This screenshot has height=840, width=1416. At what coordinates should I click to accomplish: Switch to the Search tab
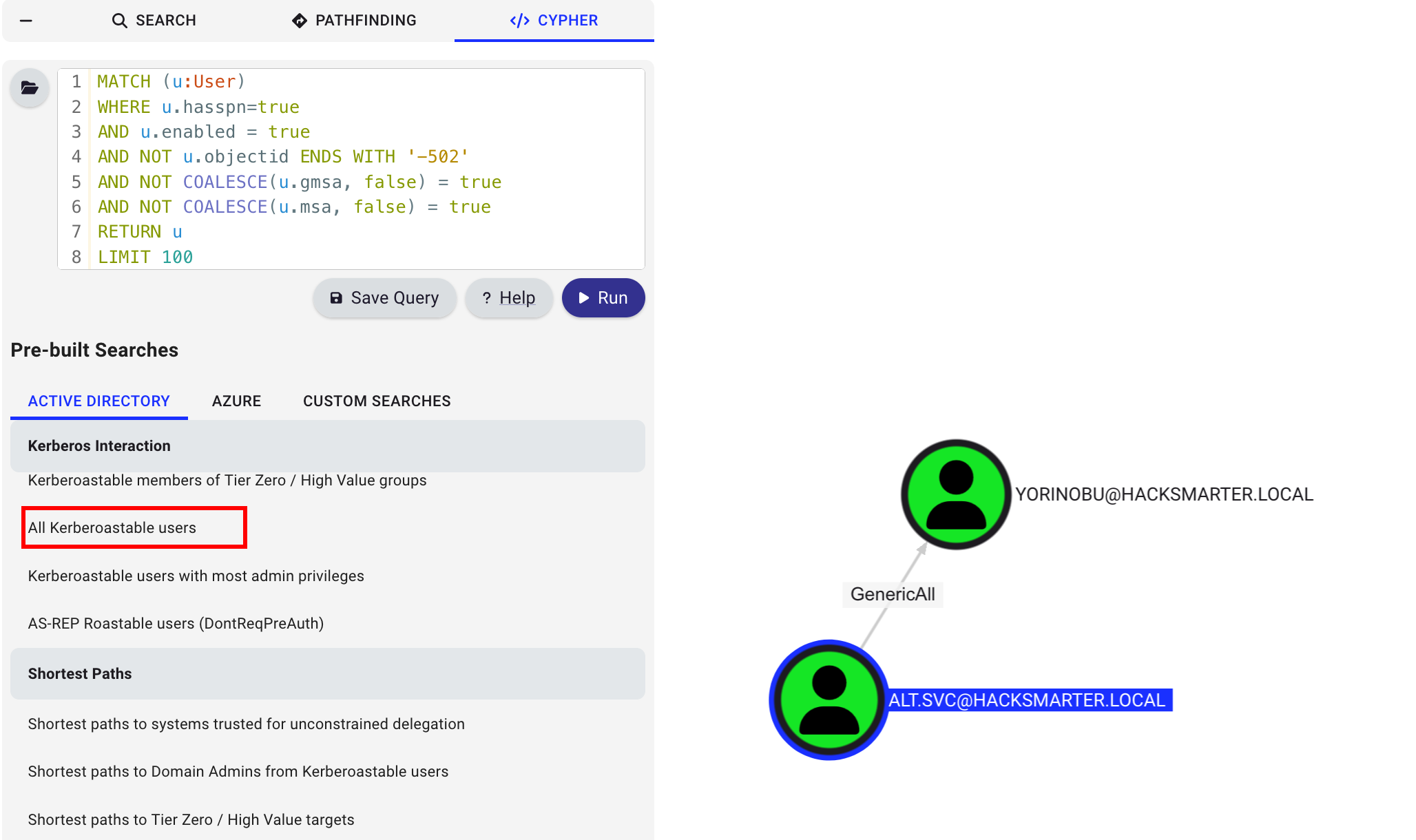click(154, 21)
